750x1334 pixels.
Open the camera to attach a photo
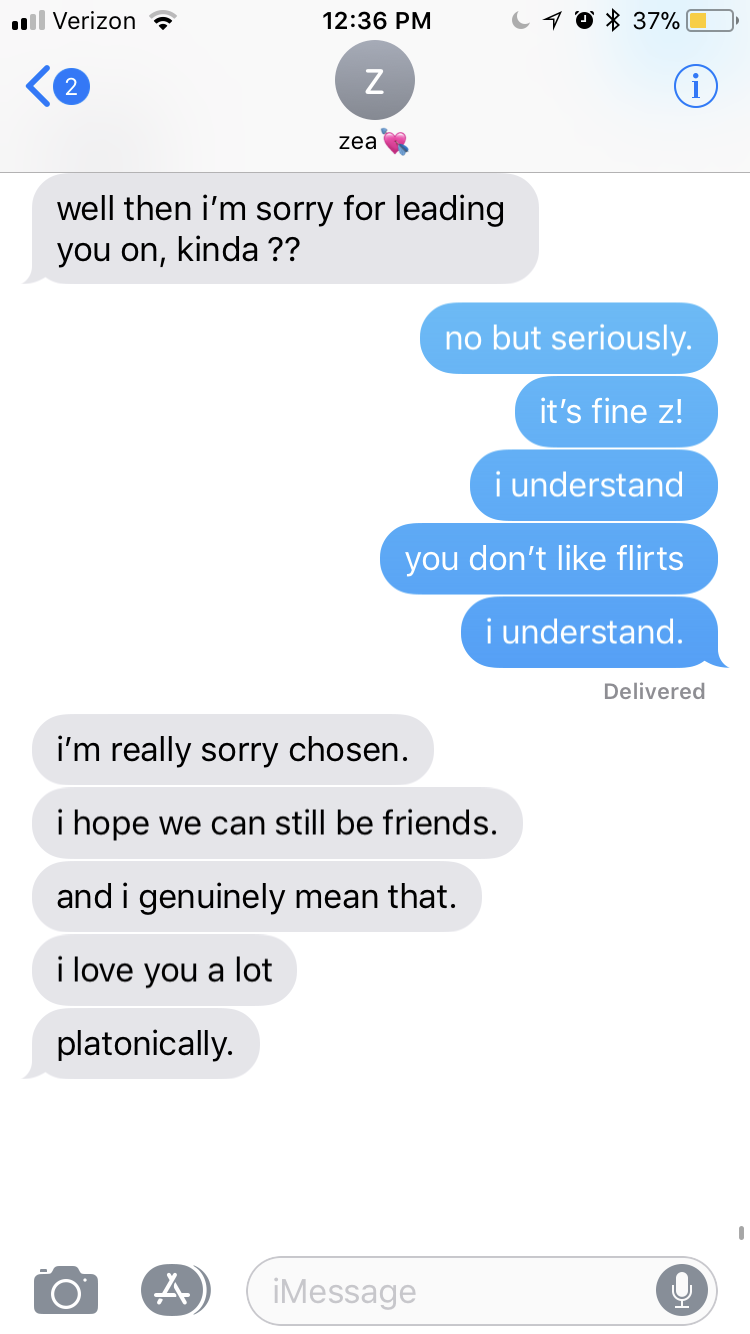(66, 1290)
